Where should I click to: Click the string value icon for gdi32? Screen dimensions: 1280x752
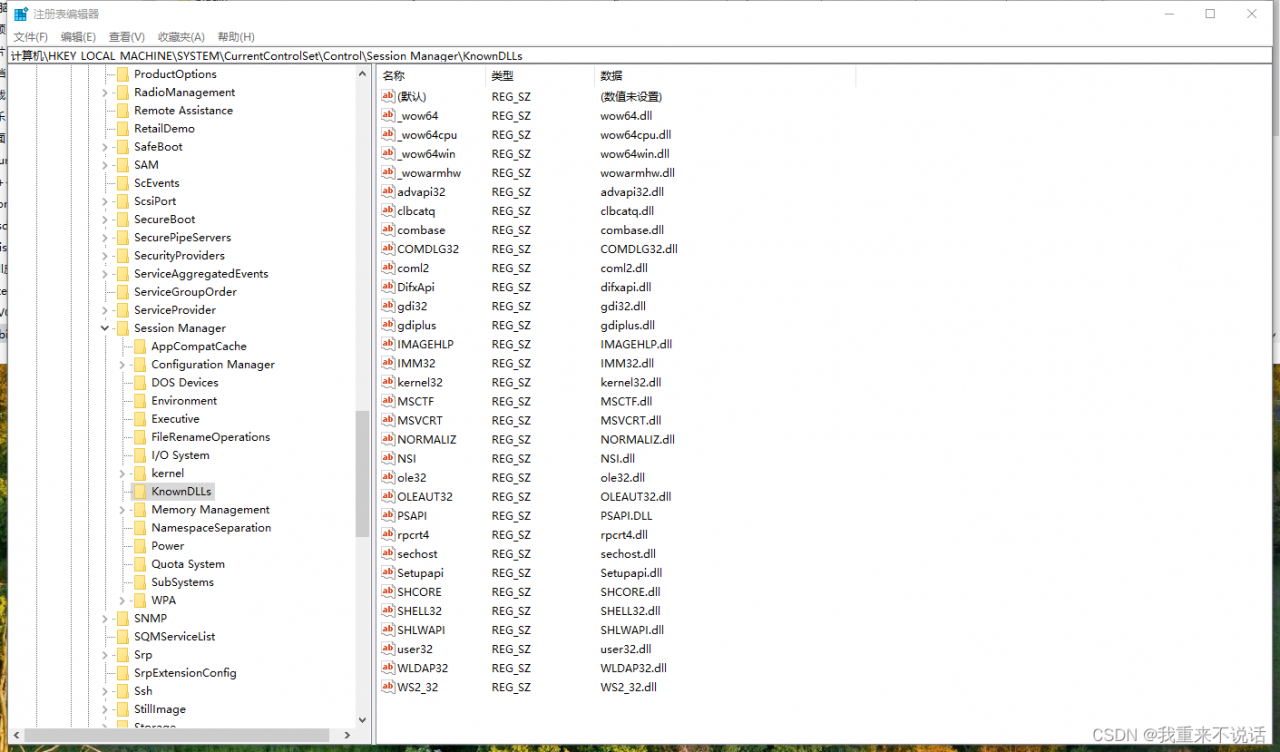point(389,306)
